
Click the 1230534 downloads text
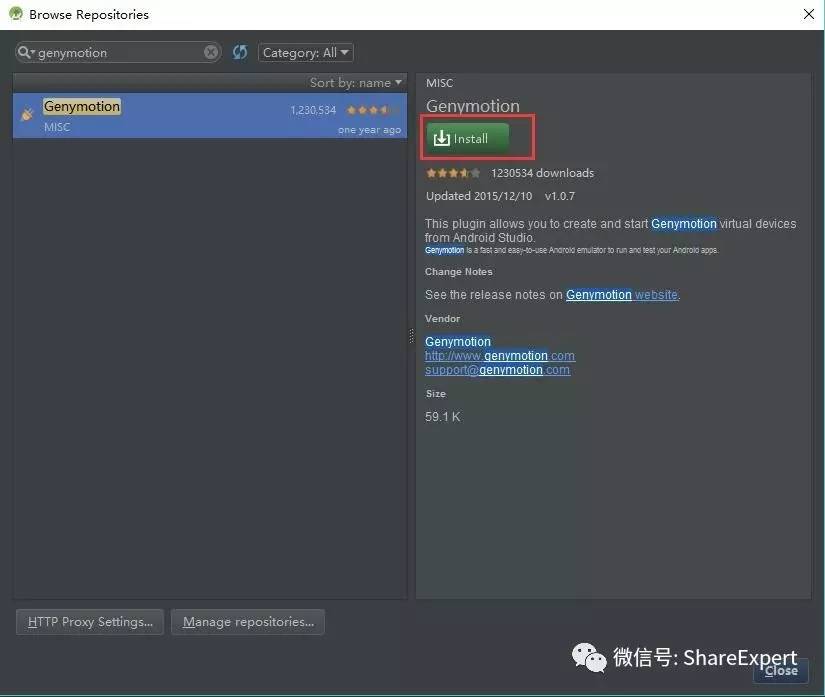(x=542, y=173)
